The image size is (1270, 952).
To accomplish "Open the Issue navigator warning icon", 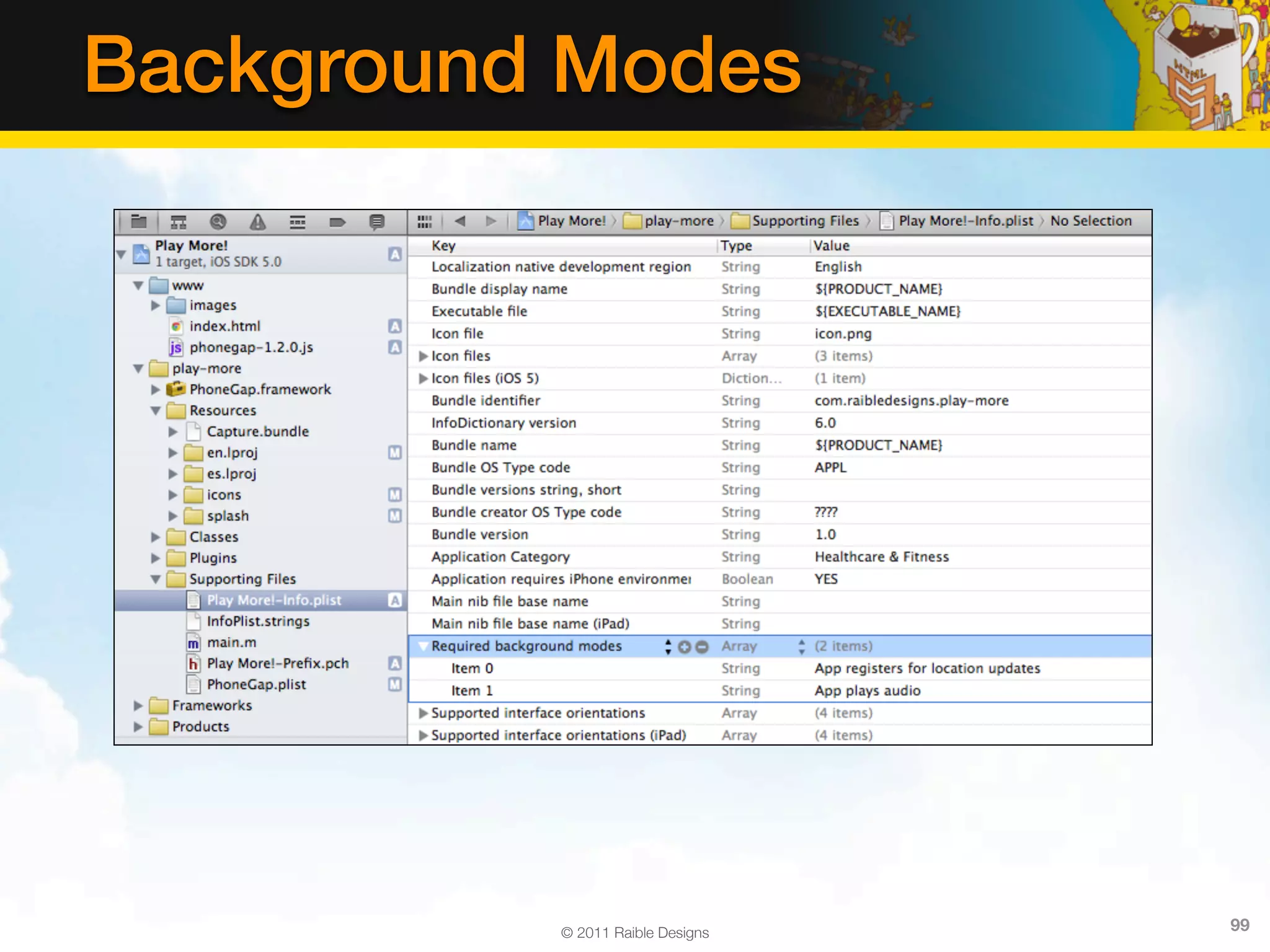I will click(258, 221).
